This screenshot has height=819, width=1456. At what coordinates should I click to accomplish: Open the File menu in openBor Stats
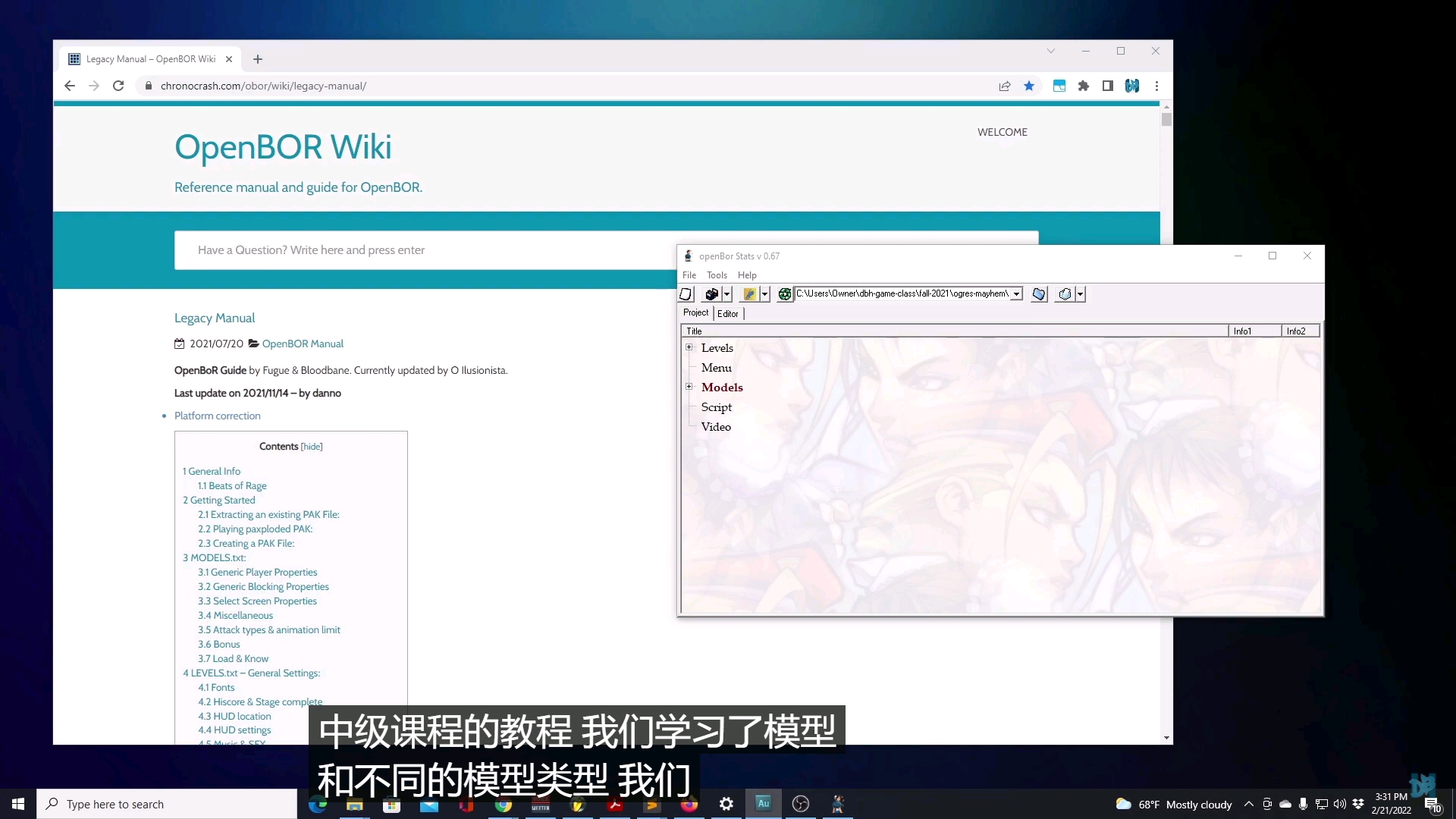pyautogui.click(x=689, y=275)
